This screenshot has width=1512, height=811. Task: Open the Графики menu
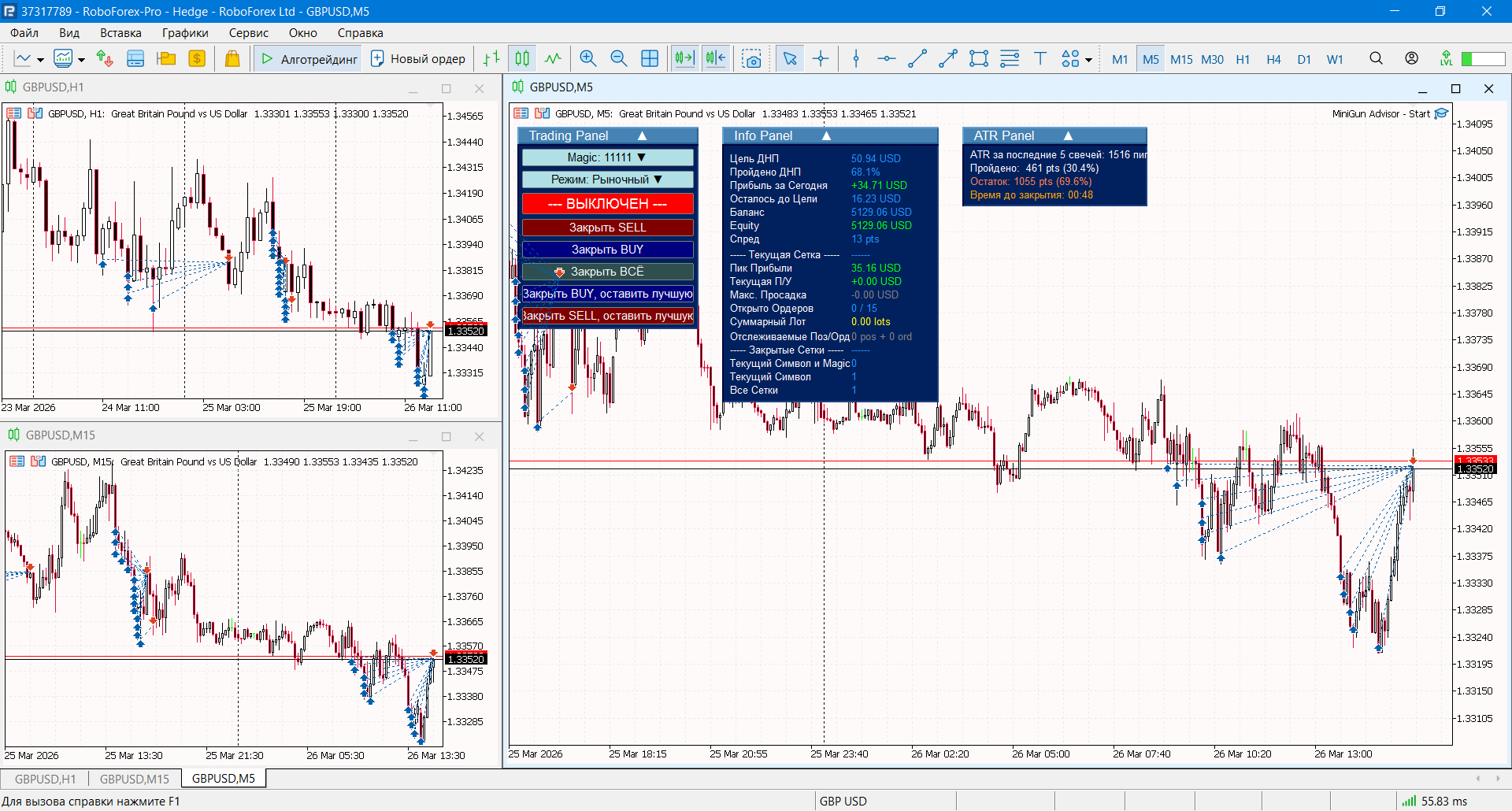coord(185,32)
